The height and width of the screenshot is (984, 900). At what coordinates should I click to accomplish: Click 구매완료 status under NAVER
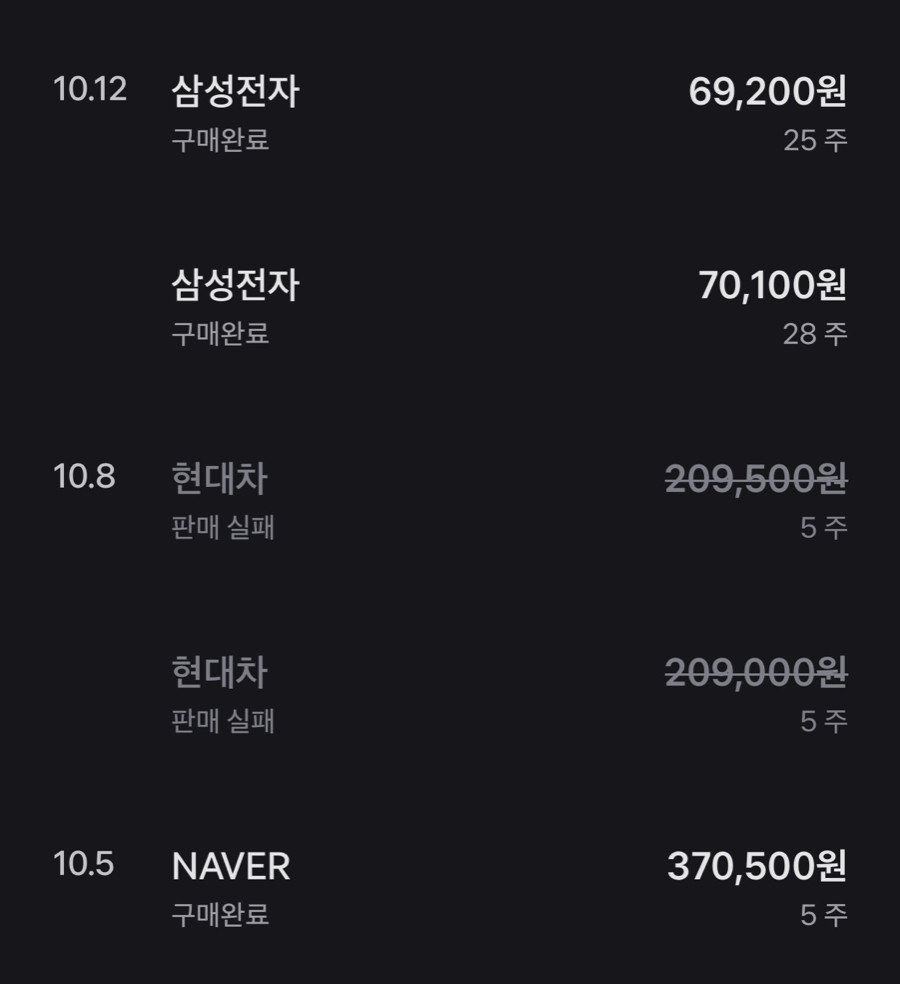220,915
